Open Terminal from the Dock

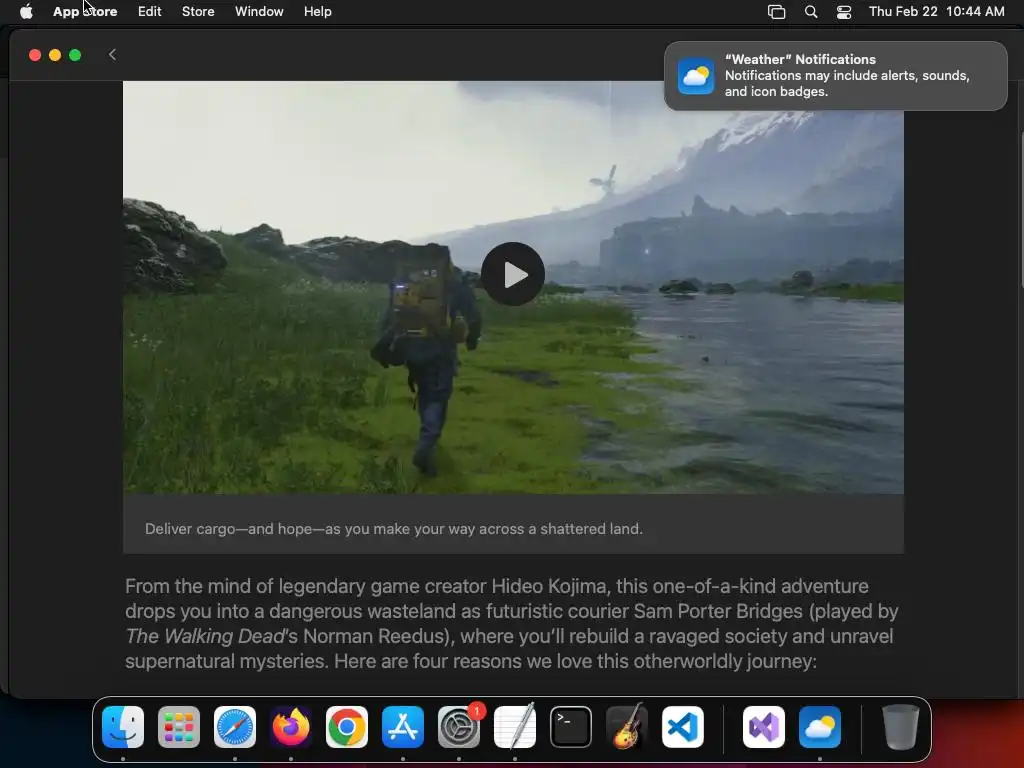(571, 727)
